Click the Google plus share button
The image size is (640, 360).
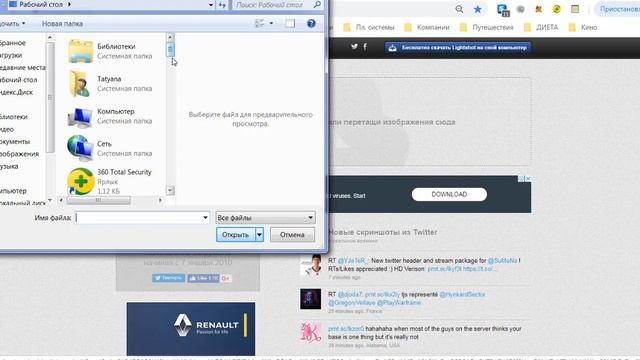click(x=226, y=278)
